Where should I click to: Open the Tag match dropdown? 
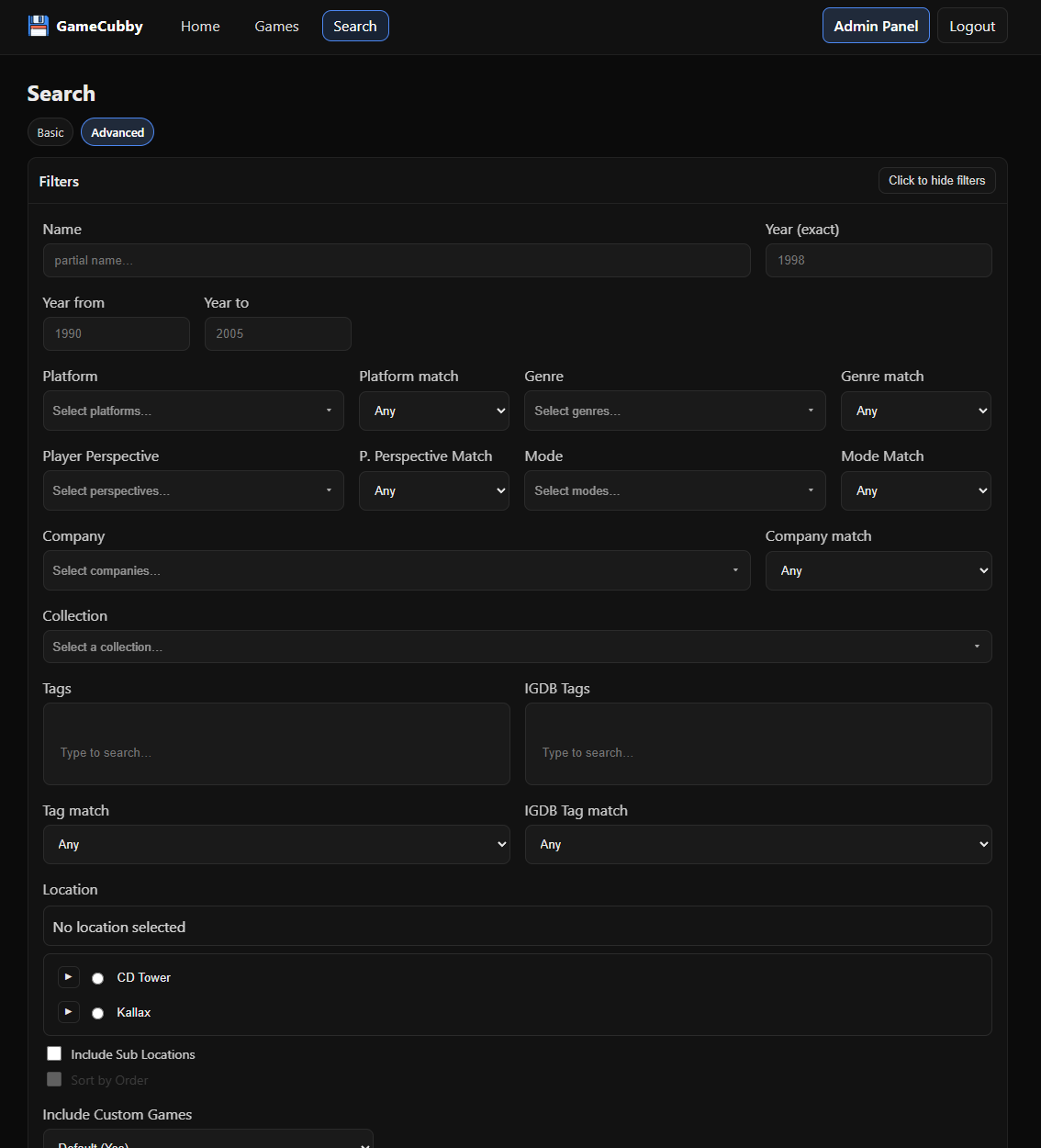click(x=276, y=844)
